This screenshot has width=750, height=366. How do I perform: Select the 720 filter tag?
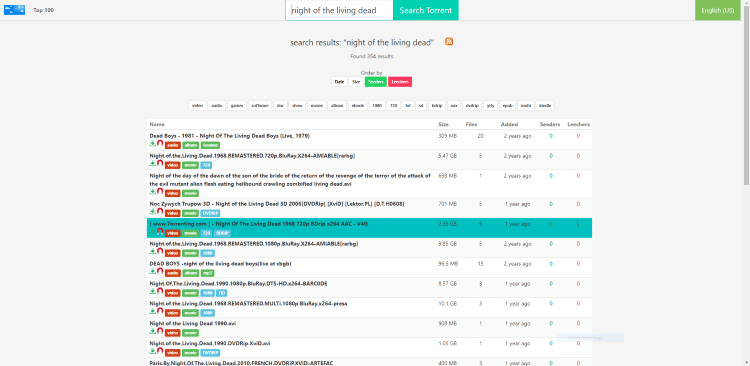point(393,105)
